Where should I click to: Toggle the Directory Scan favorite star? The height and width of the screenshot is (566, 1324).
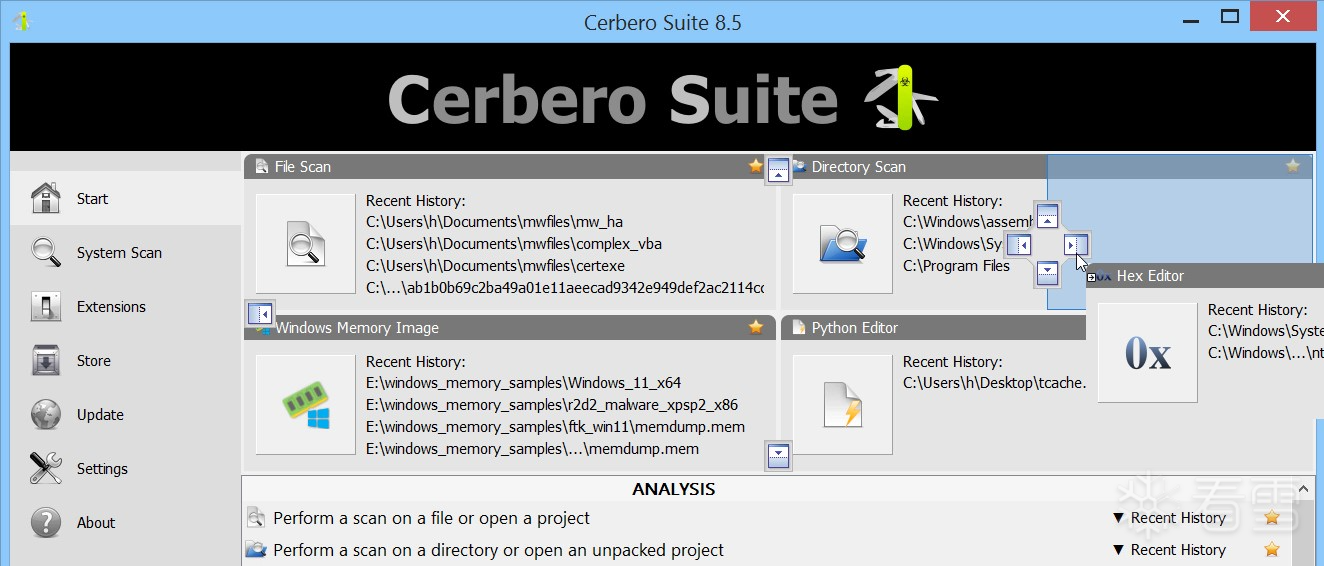point(1293,166)
